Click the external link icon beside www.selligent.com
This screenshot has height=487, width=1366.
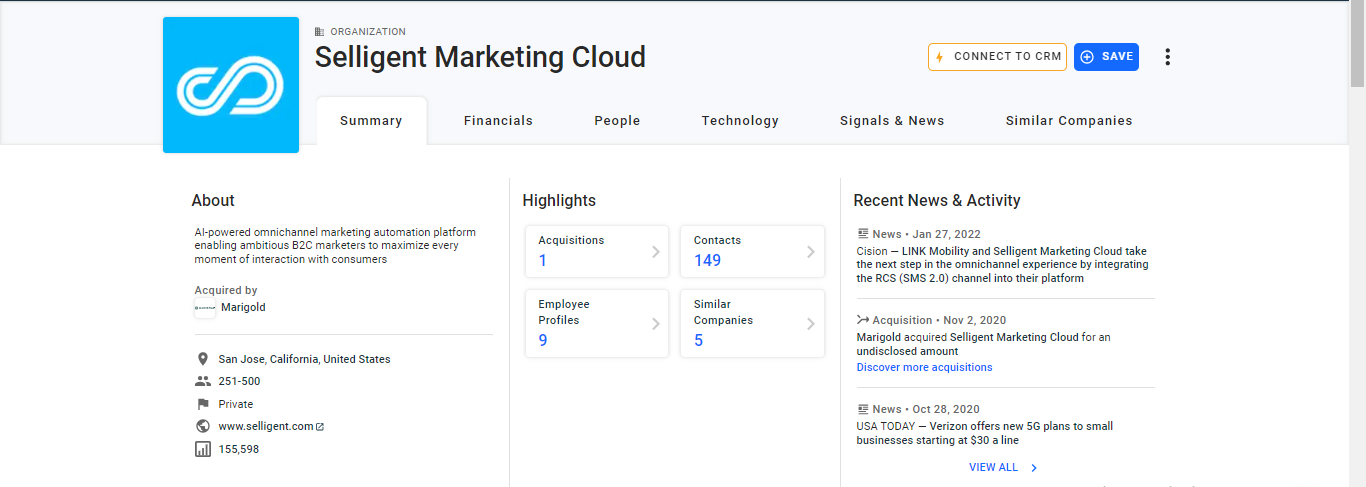coord(320,427)
